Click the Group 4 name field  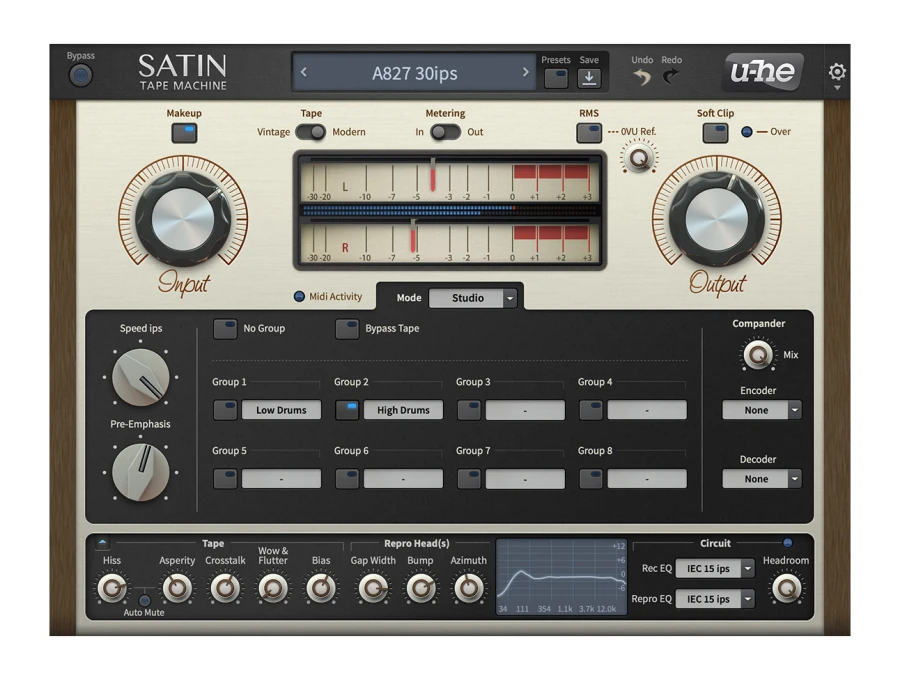[x=647, y=410]
